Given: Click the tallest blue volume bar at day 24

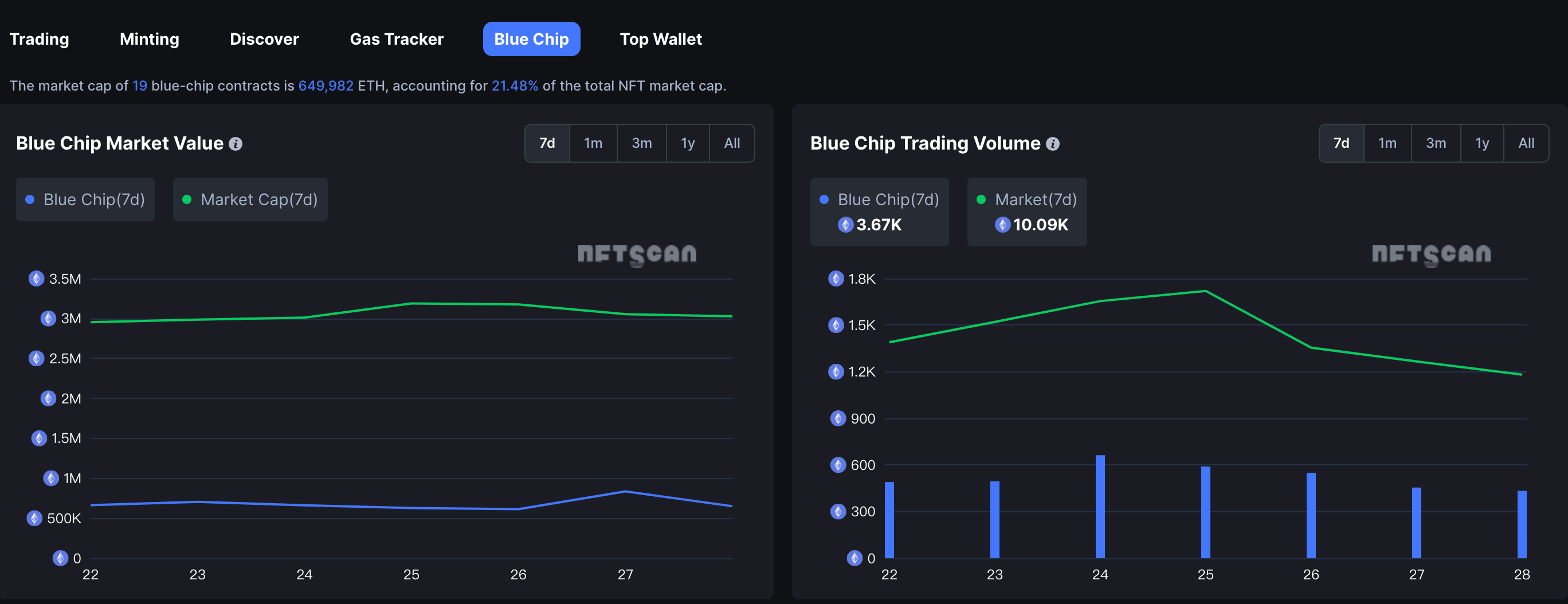Looking at the screenshot, I should (1100, 507).
